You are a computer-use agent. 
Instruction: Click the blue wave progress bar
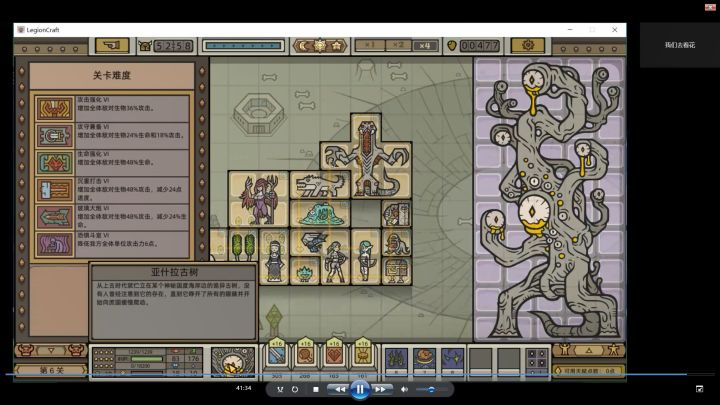click(243, 45)
